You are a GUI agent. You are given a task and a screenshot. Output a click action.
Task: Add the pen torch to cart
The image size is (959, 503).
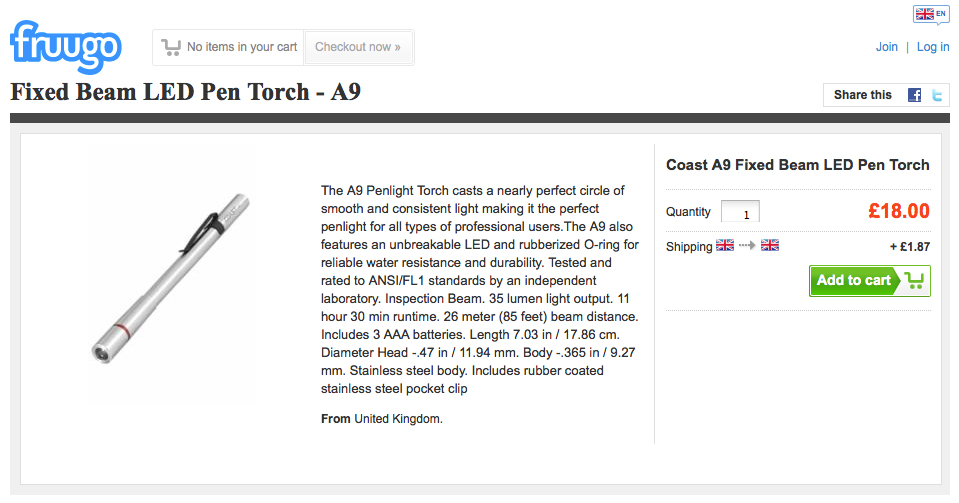coord(869,281)
